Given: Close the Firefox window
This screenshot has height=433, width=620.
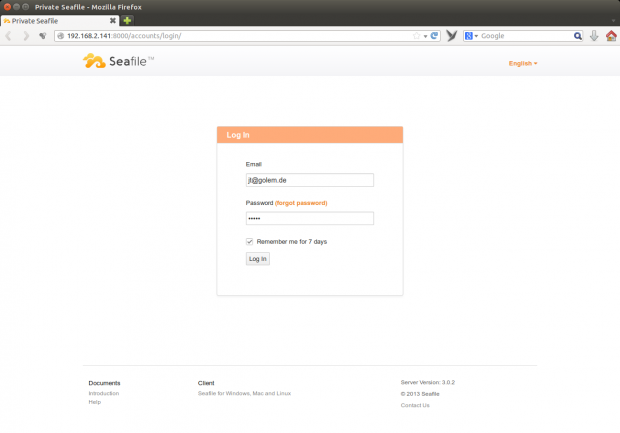Looking at the screenshot, I should tap(7, 7).
